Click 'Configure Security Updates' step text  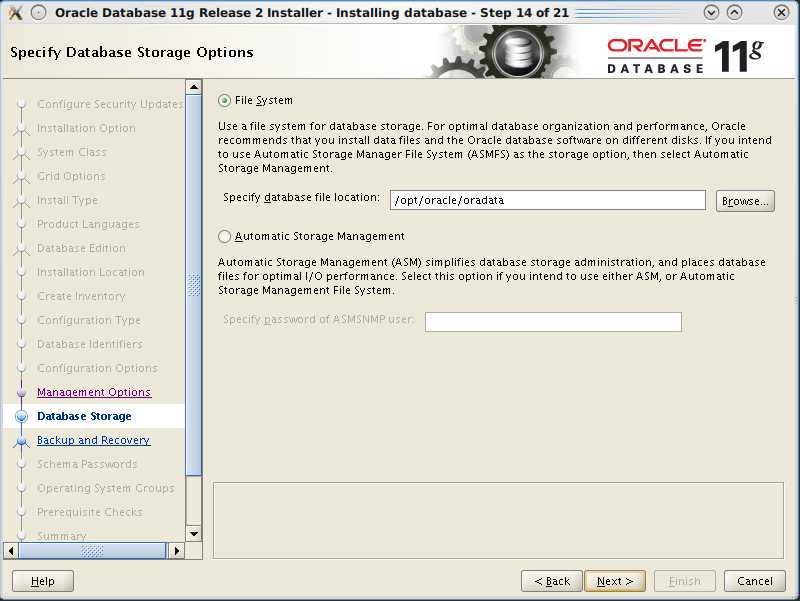tap(110, 104)
